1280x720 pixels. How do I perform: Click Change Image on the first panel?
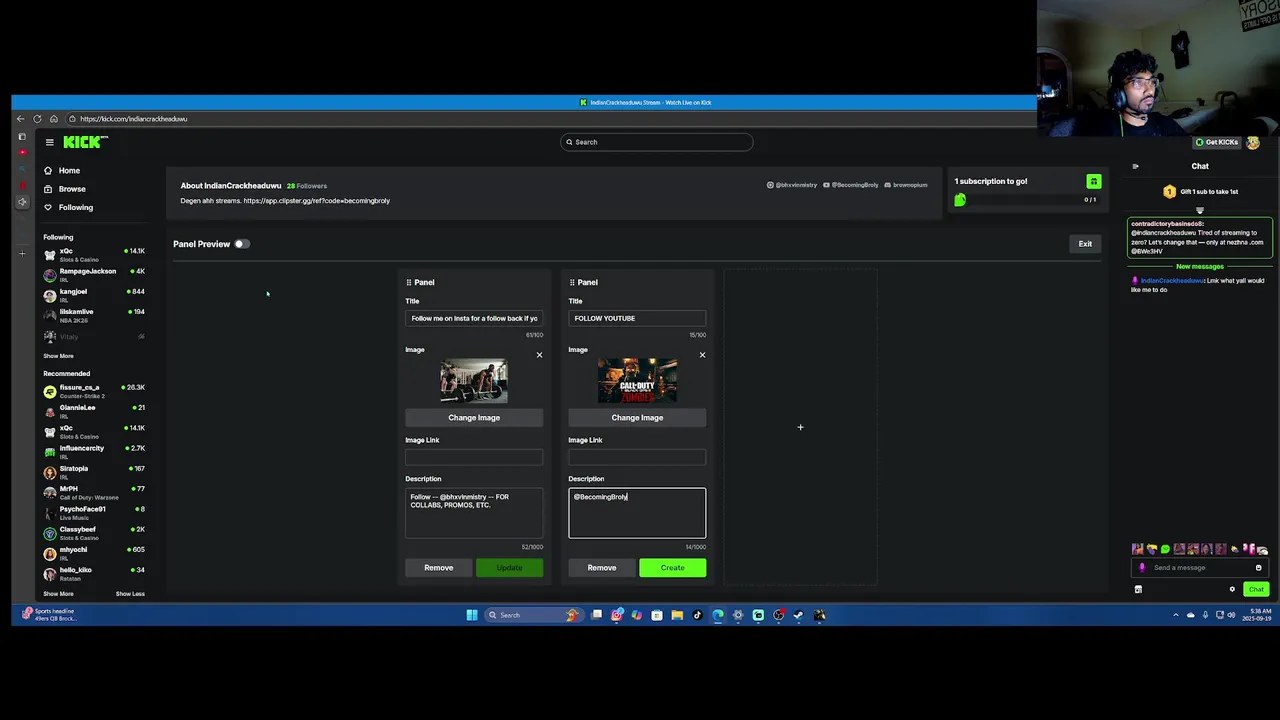coord(474,417)
